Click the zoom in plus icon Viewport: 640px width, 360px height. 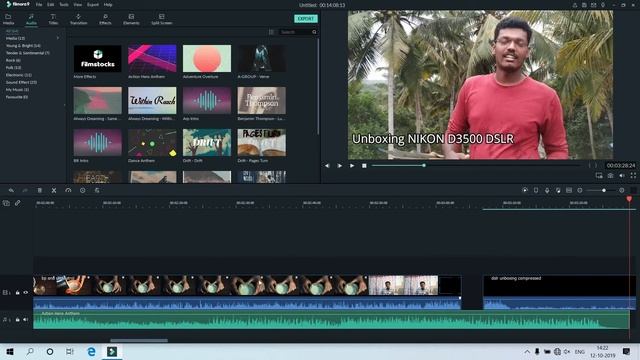(x=622, y=190)
